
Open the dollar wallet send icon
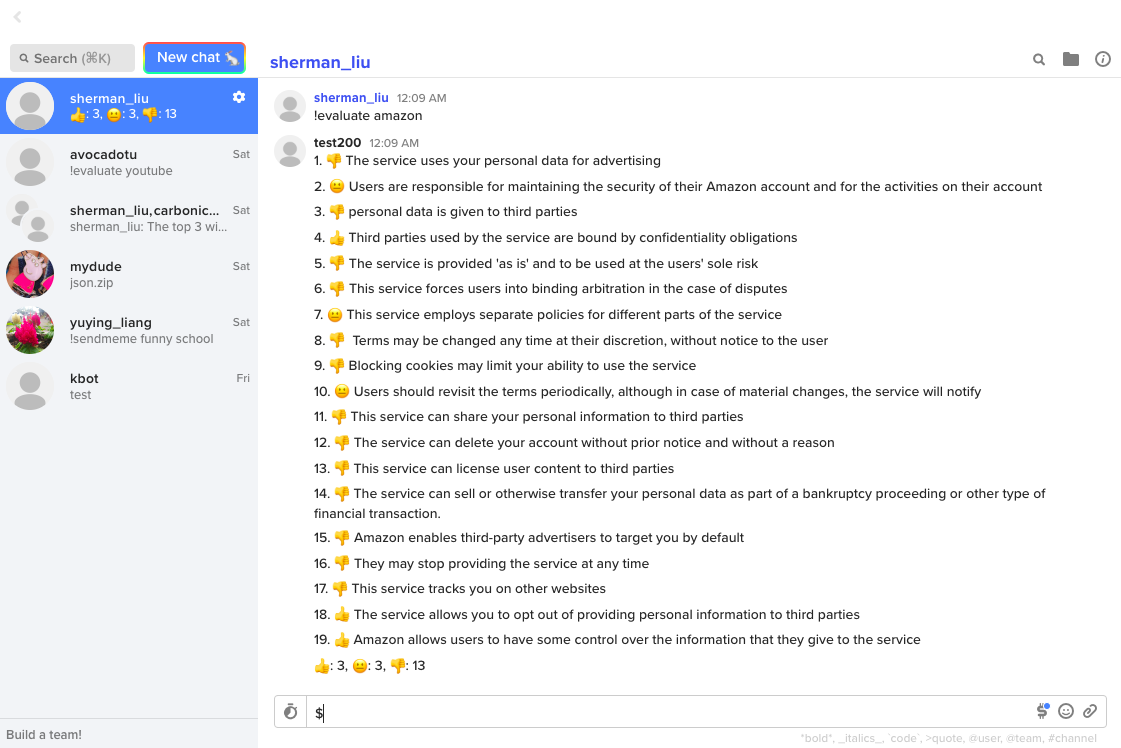tap(1042, 711)
